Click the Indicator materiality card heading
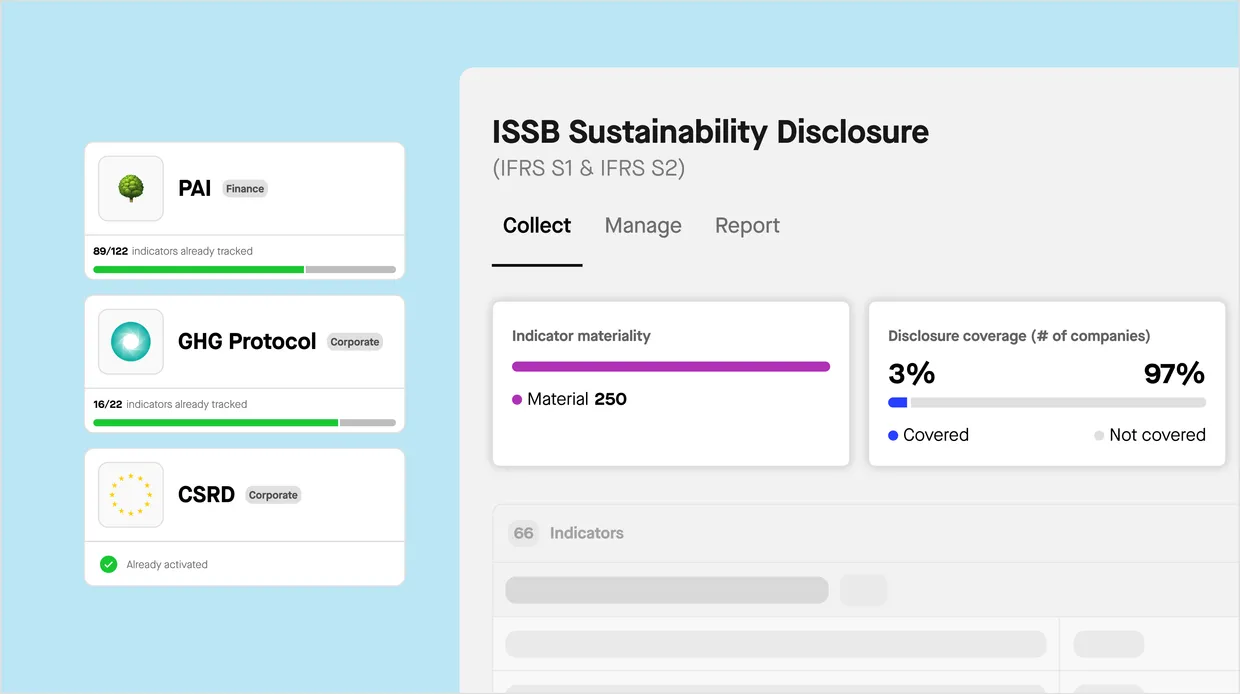Image resolution: width=1240 pixels, height=694 pixels. pos(581,336)
